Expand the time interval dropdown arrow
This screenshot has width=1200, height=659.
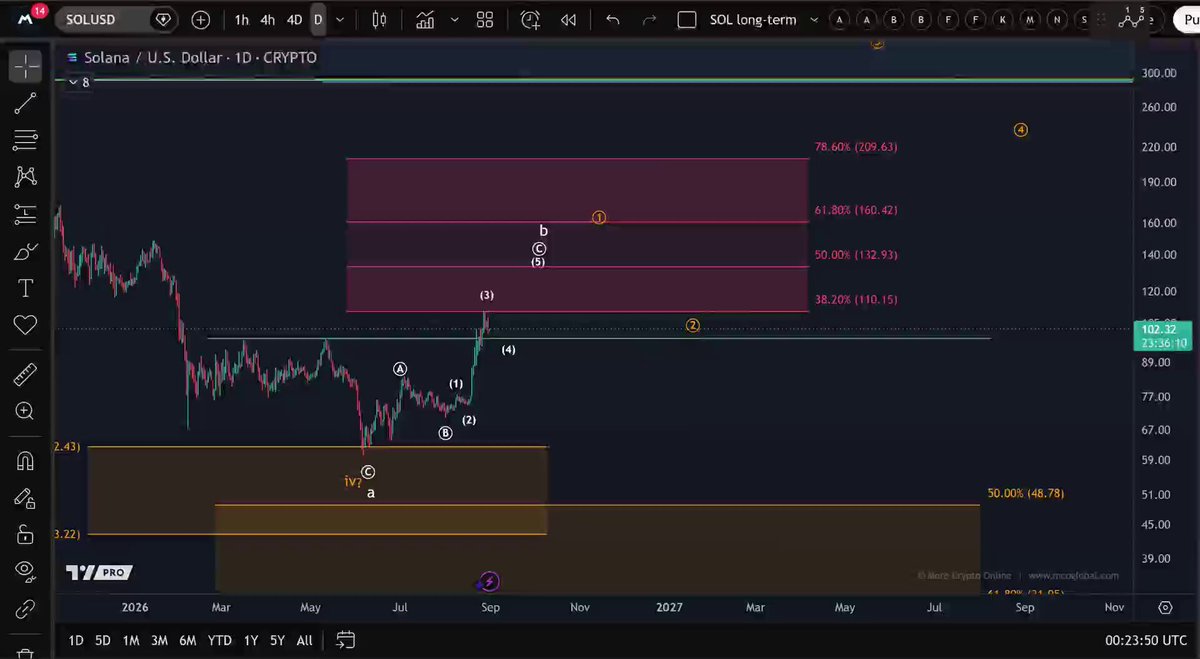(341, 20)
